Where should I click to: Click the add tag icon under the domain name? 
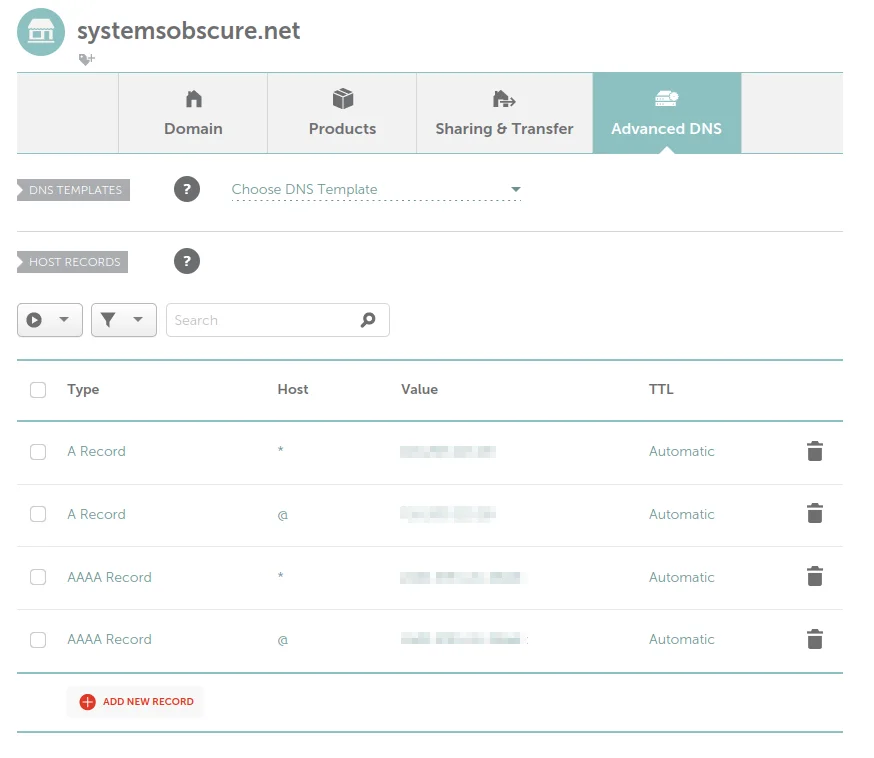(86, 59)
